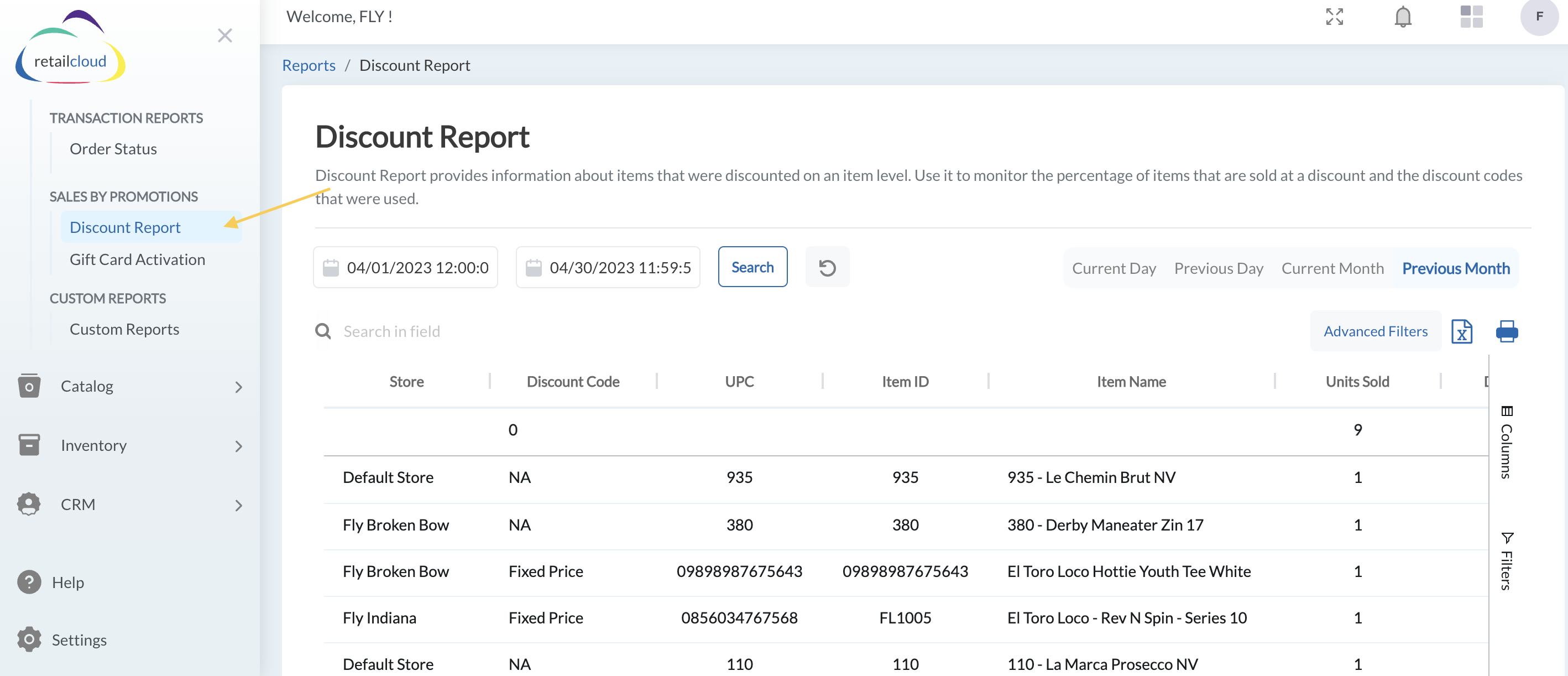Select 110 - La Marca Prosecco NV cell
1568x676 pixels.
click(1102, 664)
